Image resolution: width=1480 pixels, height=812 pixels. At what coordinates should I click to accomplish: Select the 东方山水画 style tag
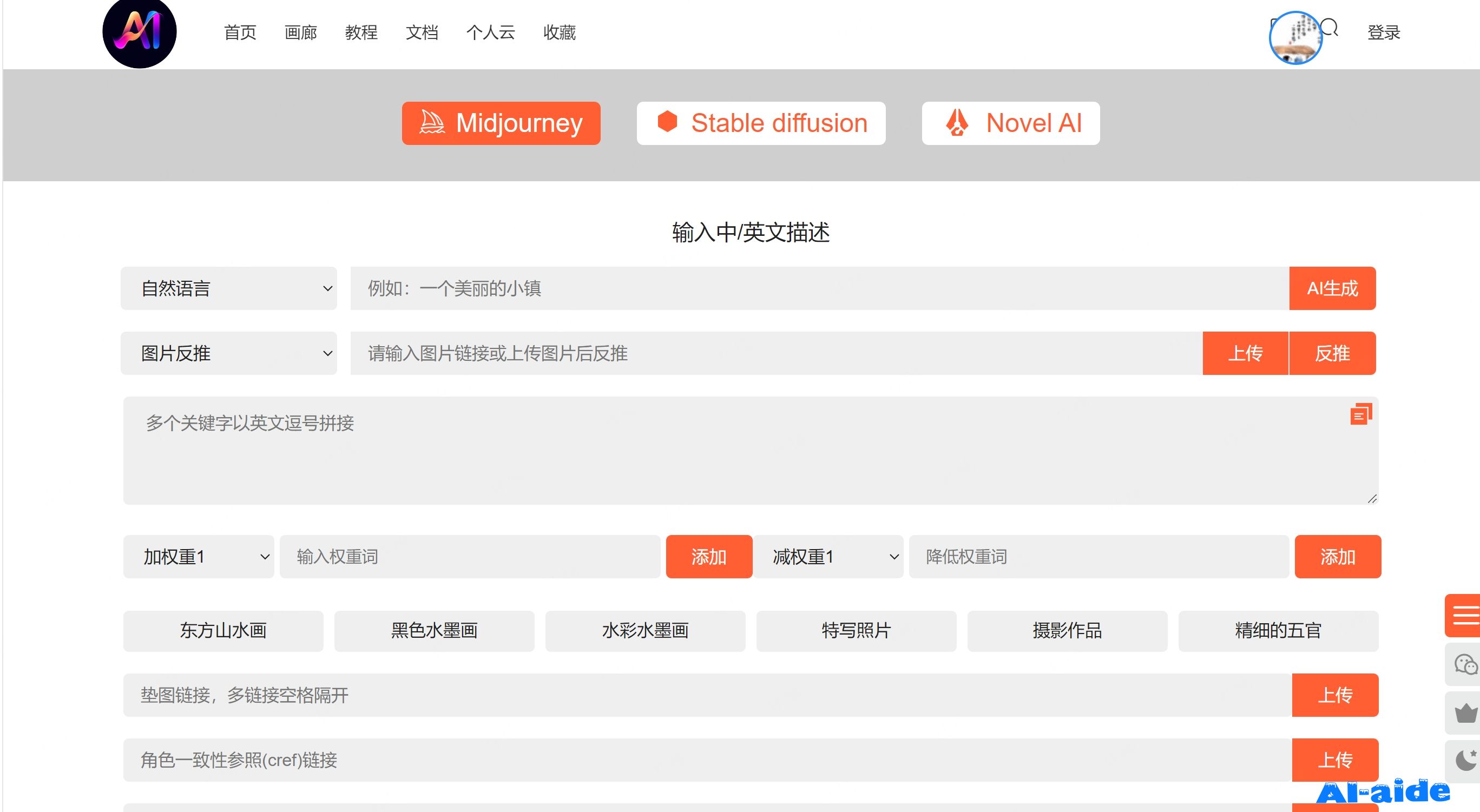tap(223, 631)
